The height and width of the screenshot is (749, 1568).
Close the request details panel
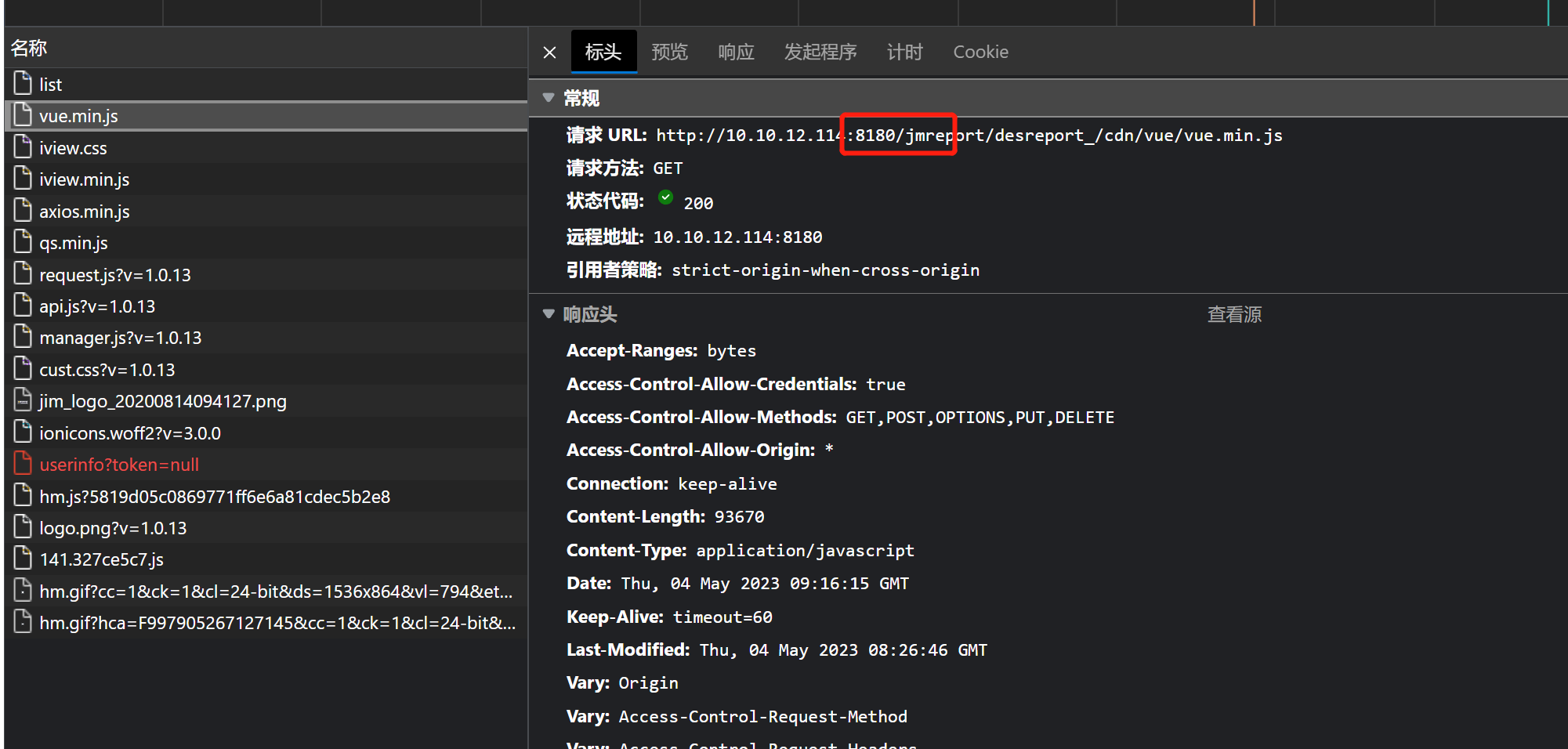click(x=549, y=52)
